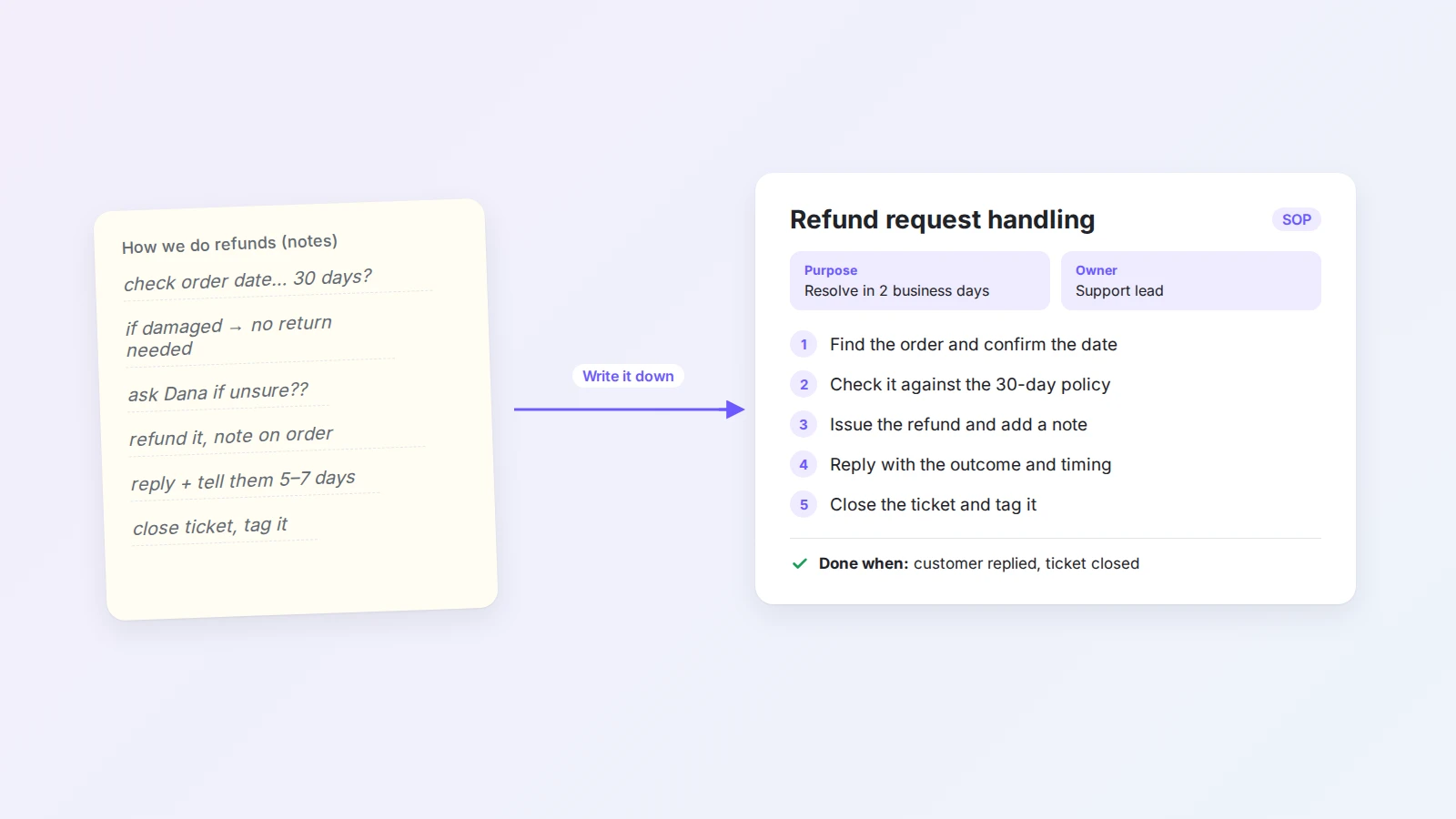Open the Owner Support lead box
Screen dimensions: 1456x819
click(x=1190, y=280)
